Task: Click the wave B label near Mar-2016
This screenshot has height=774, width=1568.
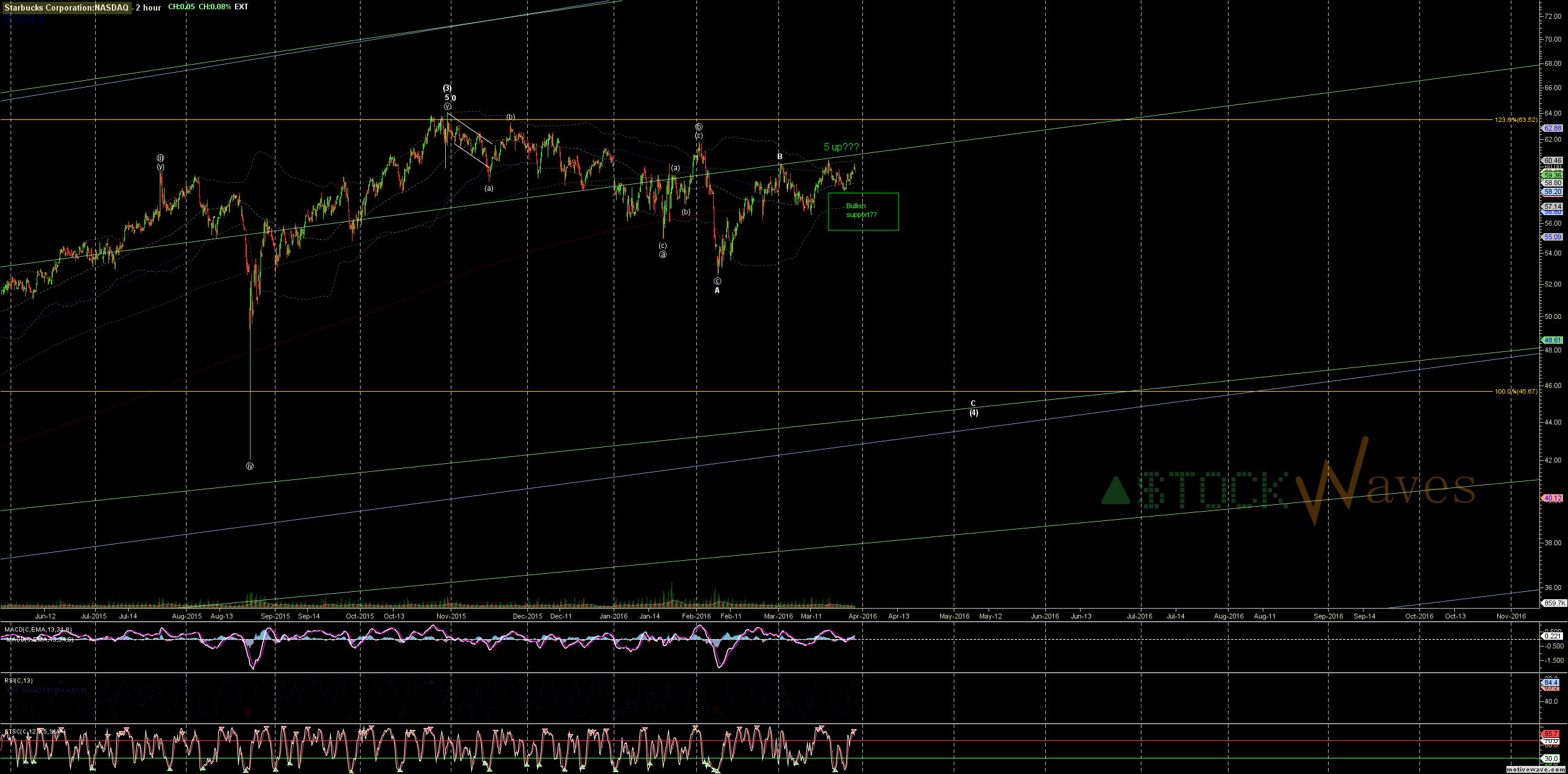Action: click(780, 157)
